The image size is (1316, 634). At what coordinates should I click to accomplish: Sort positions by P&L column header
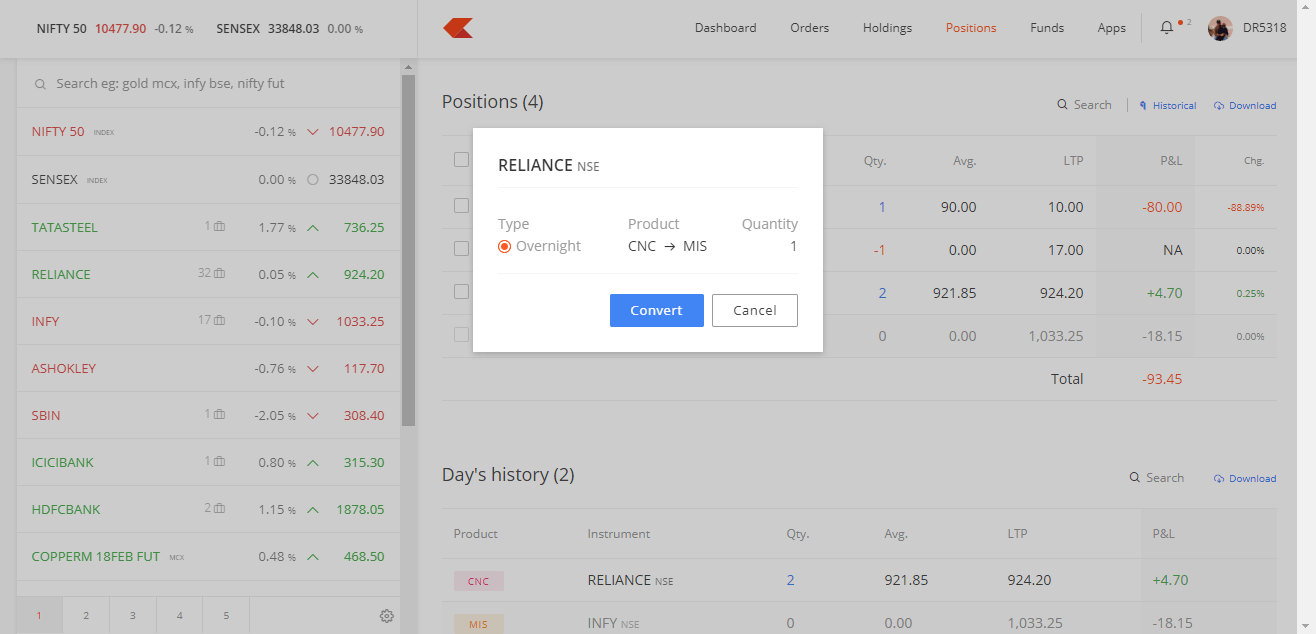click(x=1170, y=160)
